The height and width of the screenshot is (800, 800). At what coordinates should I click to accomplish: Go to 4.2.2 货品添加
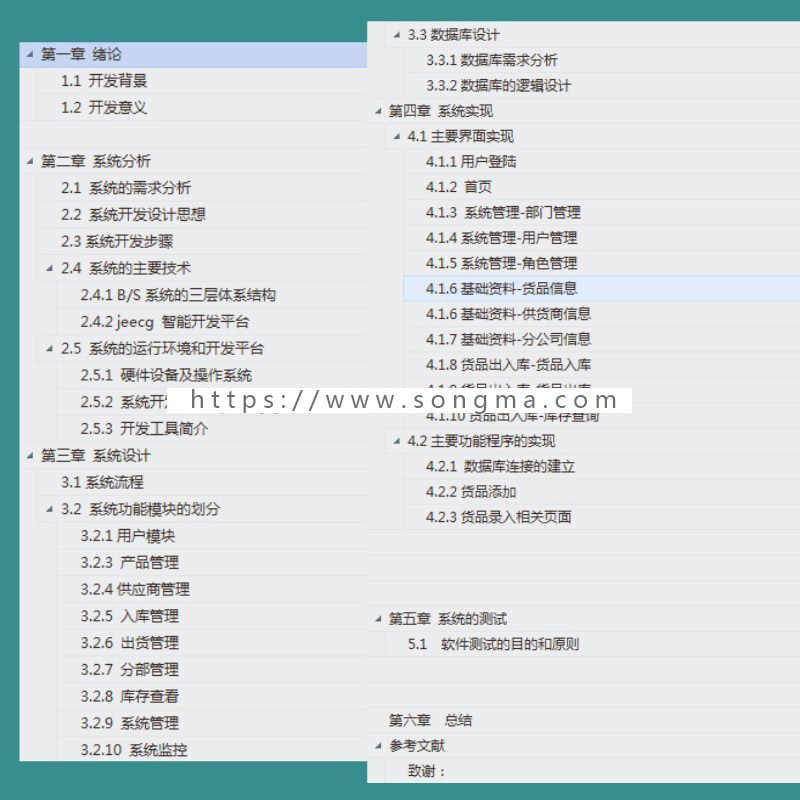(x=471, y=492)
